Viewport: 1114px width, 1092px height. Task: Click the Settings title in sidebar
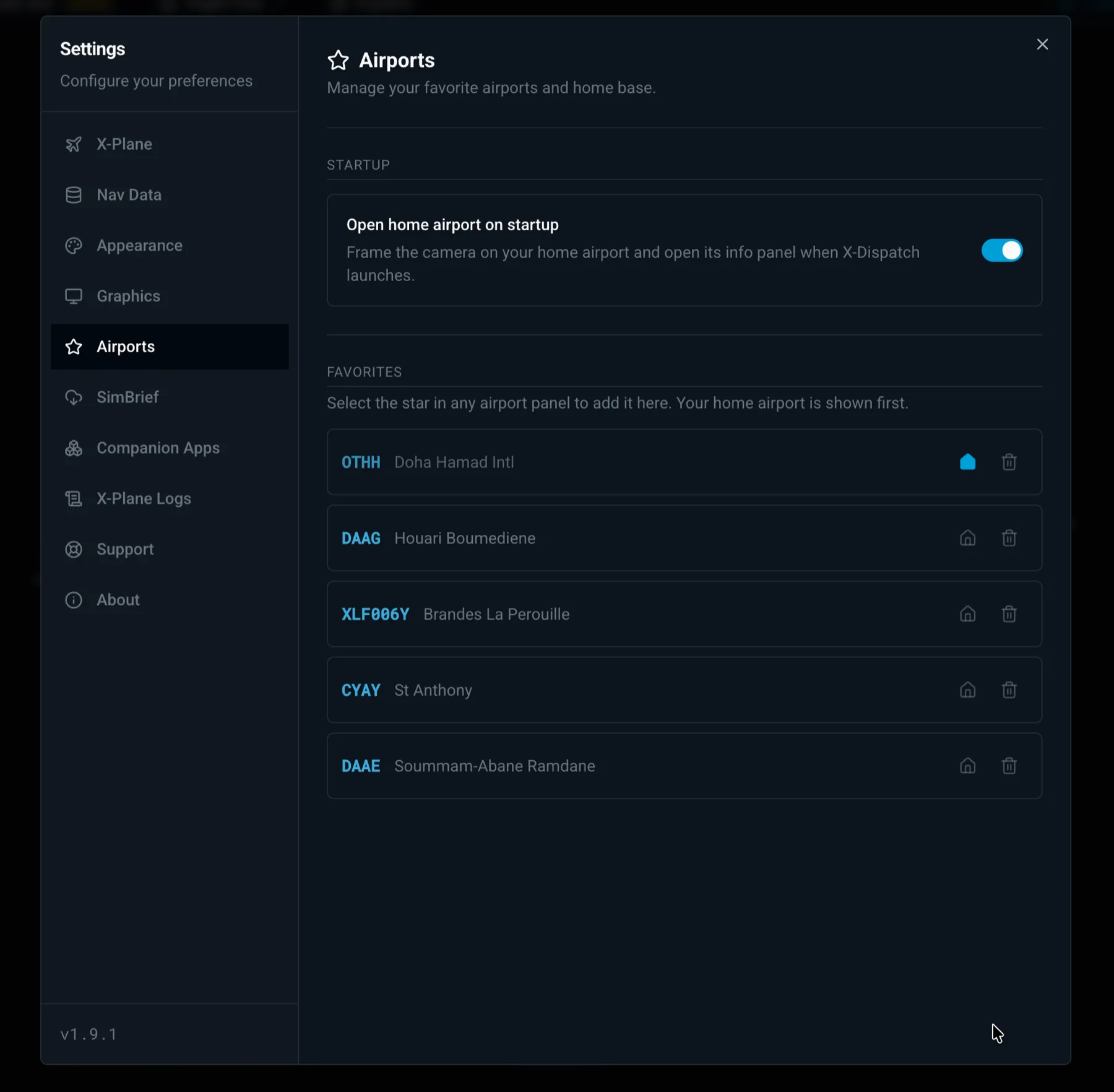[x=92, y=49]
